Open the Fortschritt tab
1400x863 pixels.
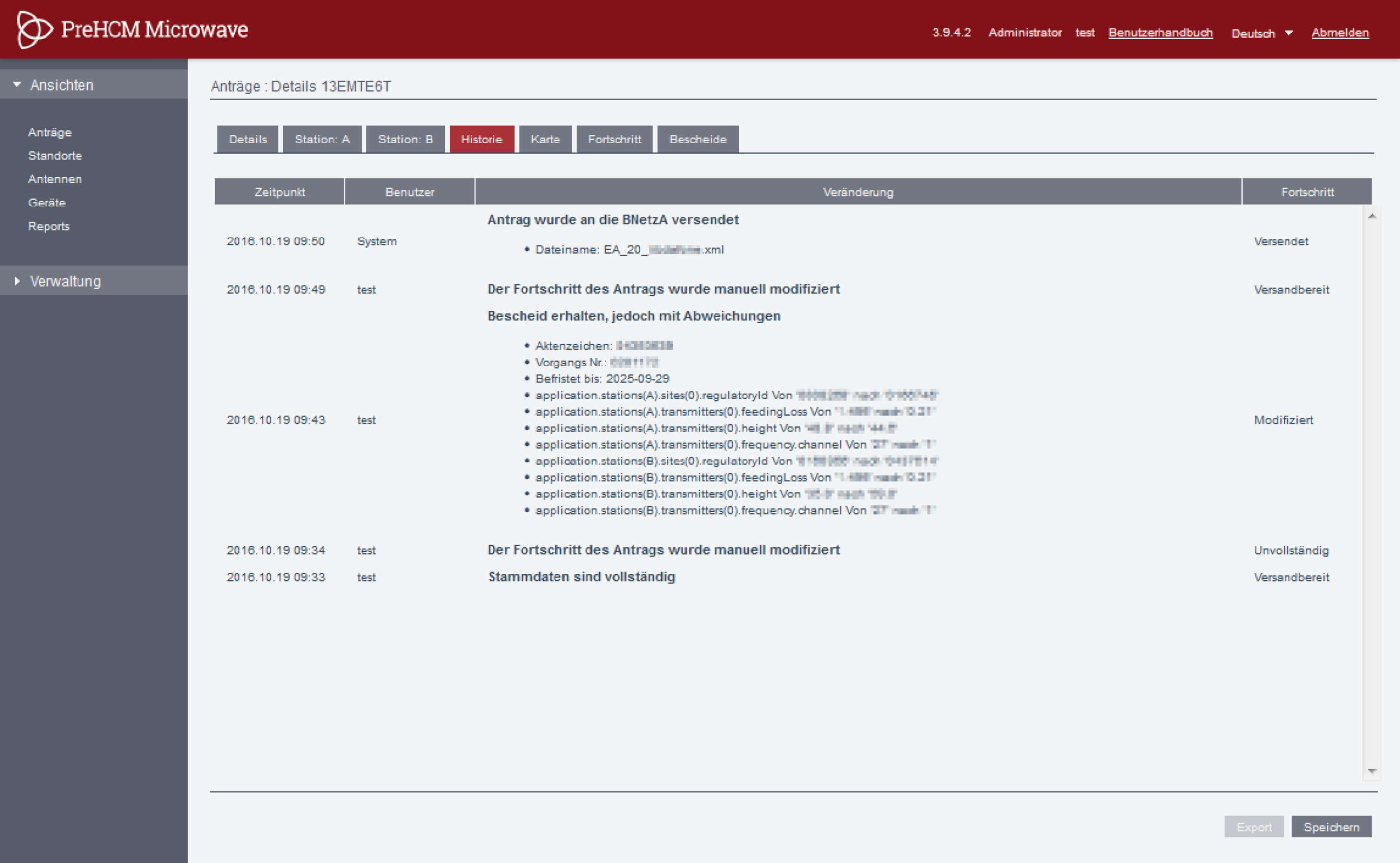point(614,139)
